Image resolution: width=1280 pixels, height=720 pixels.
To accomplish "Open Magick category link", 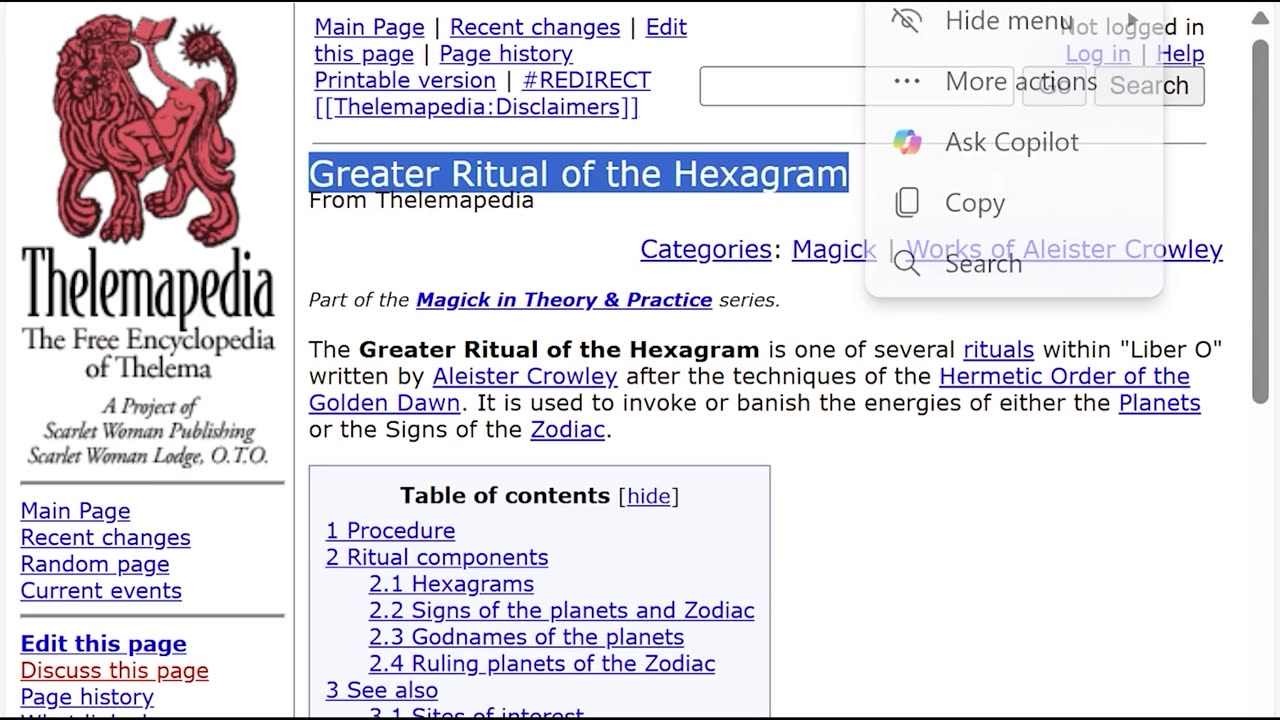I will [x=834, y=249].
